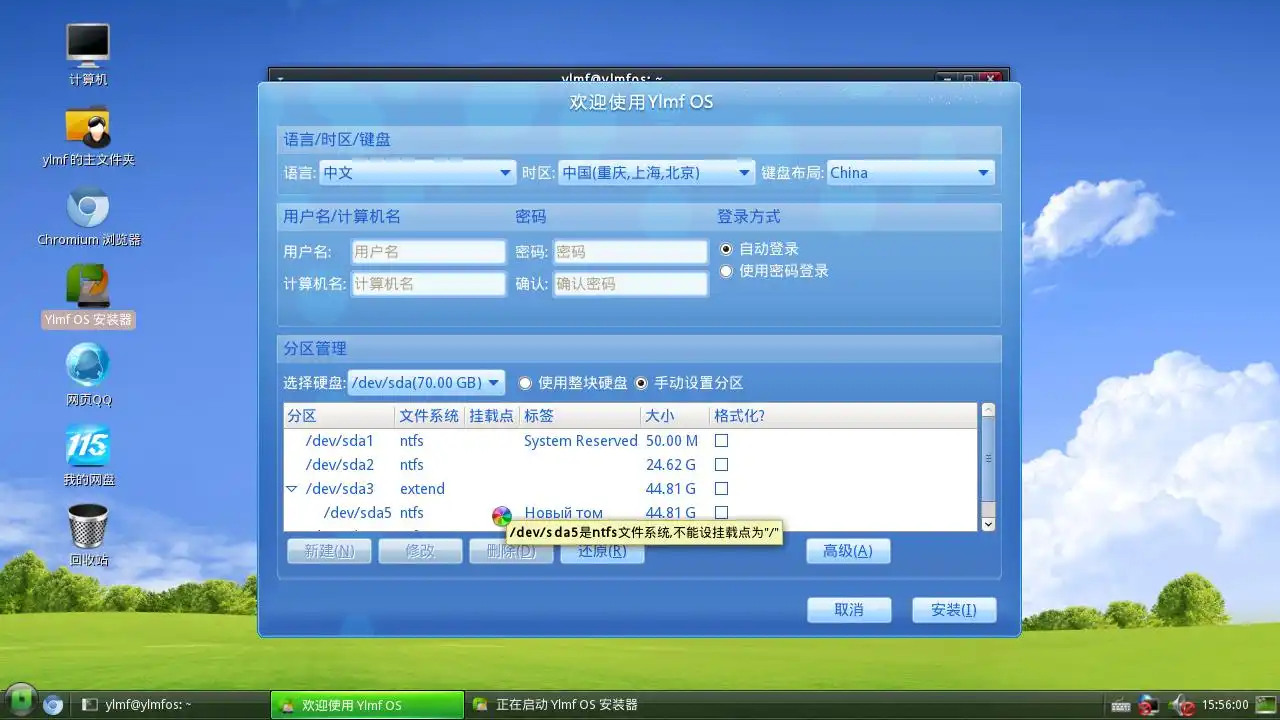This screenshot has height=720, width=1280.
Task: Click 格式化? column header
Action: (x=843, y=416)
